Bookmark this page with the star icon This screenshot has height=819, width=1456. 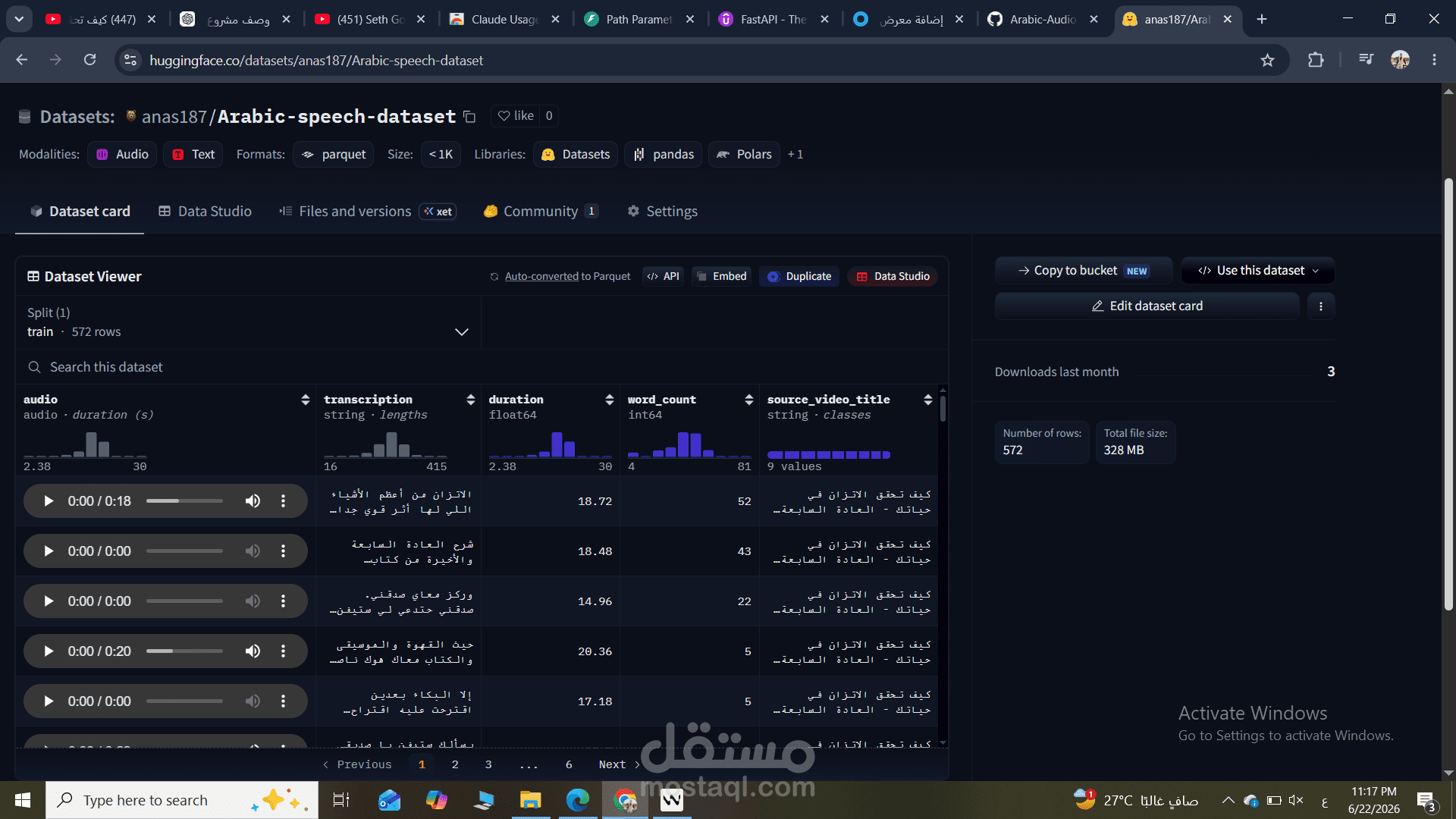pos(1267,60)
